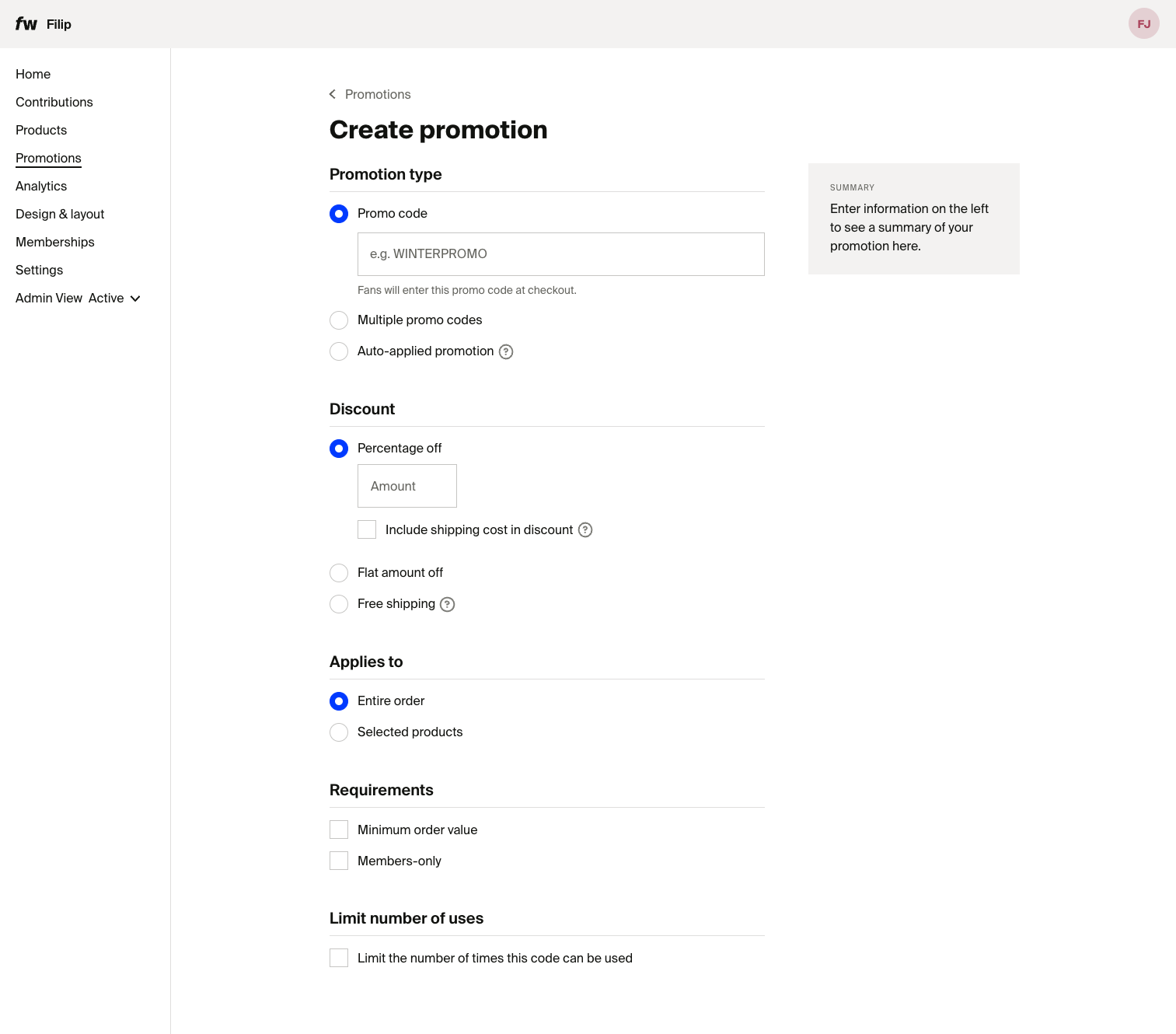
Task: Choose Selected products under Applies to
Action: (x=339, y=732)
